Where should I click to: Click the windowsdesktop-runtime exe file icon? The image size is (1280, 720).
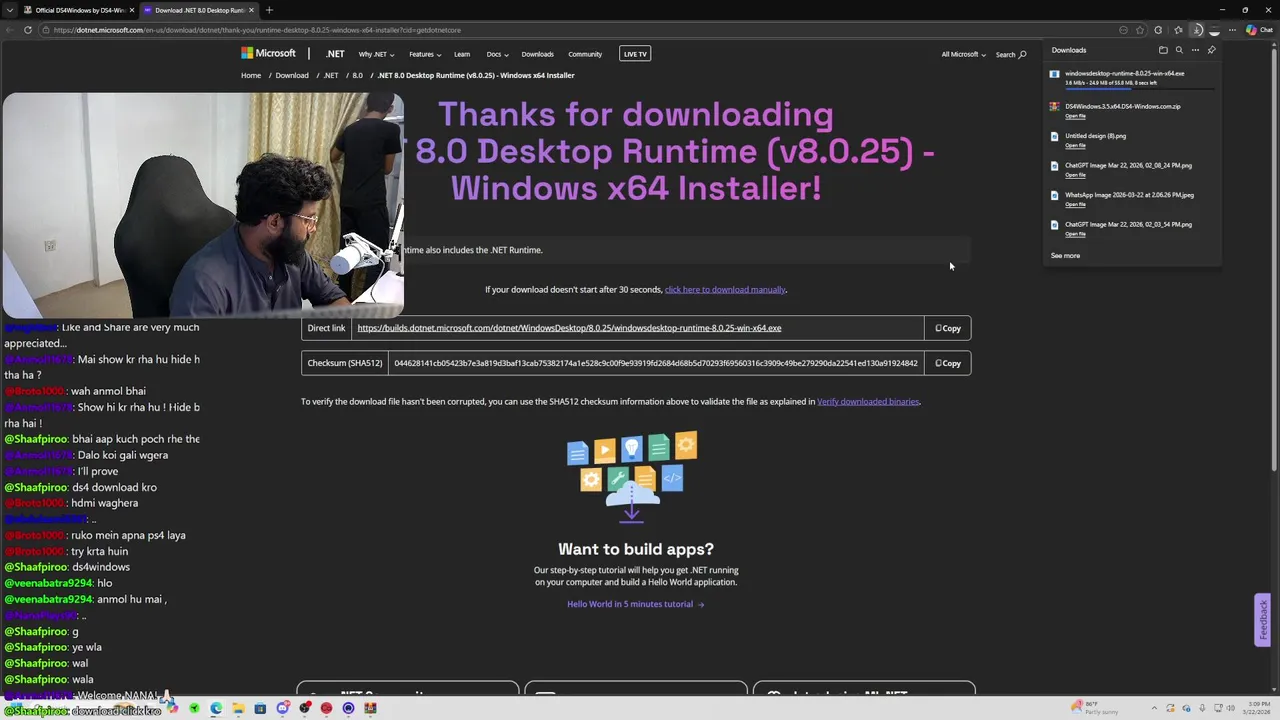coord(1054,74)
